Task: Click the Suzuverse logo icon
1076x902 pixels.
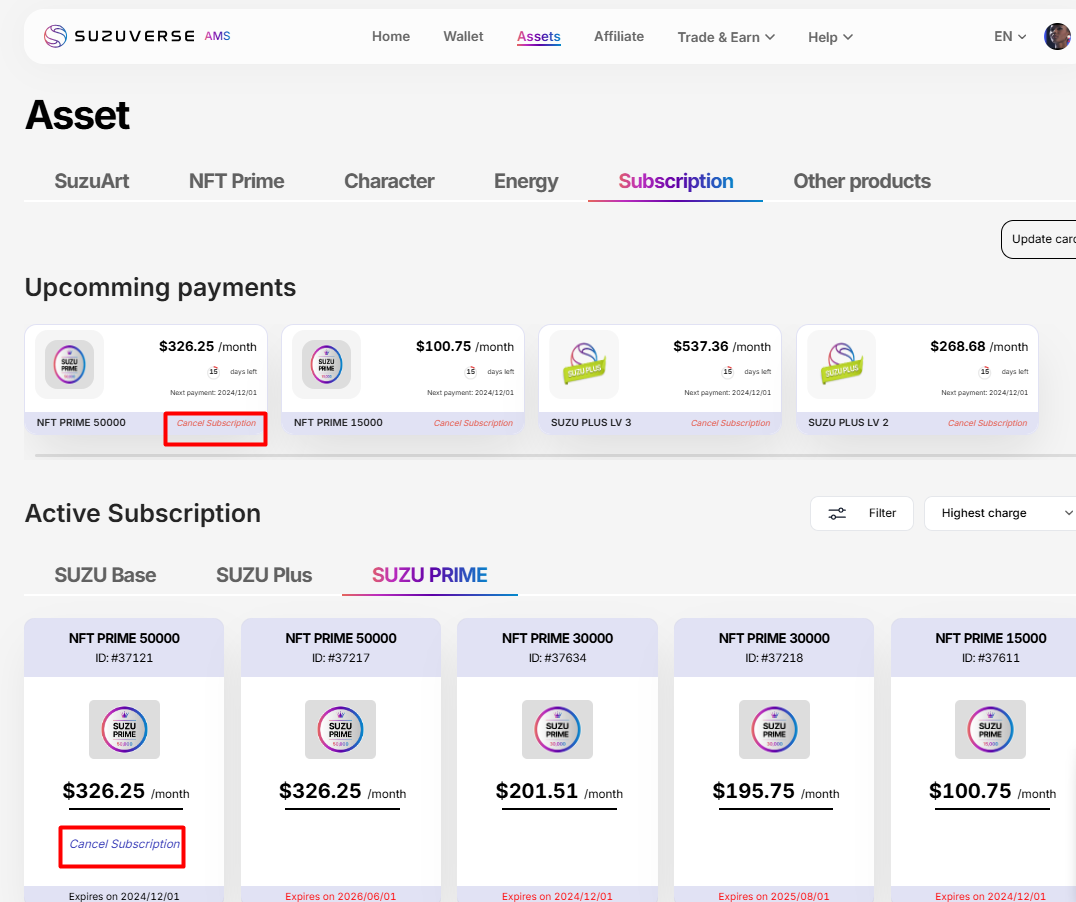Action: coord(56,37)
